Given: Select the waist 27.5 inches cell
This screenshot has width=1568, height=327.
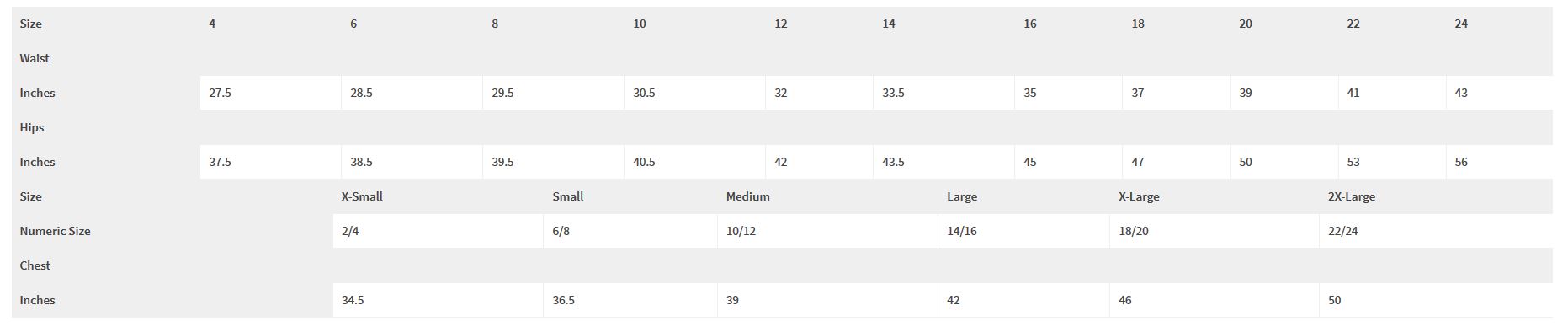Looking at the screenshot, I should [x=271, y=93].
